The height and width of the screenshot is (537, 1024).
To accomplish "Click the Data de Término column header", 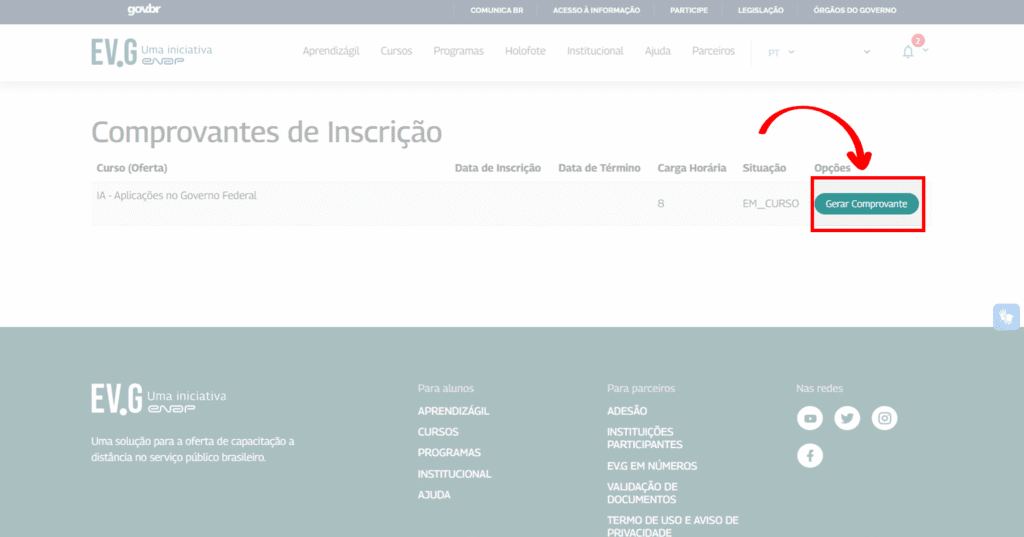I will coord(599,168).
